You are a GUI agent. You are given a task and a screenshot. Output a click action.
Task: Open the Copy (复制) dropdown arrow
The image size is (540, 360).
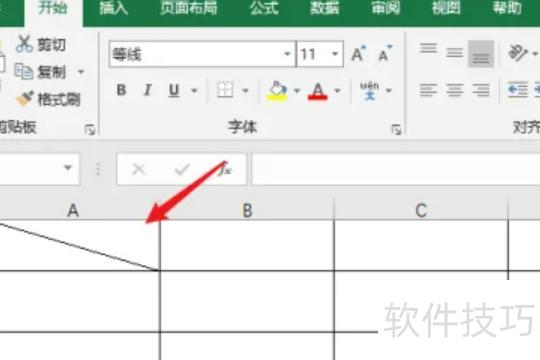[x=81, y=72]
